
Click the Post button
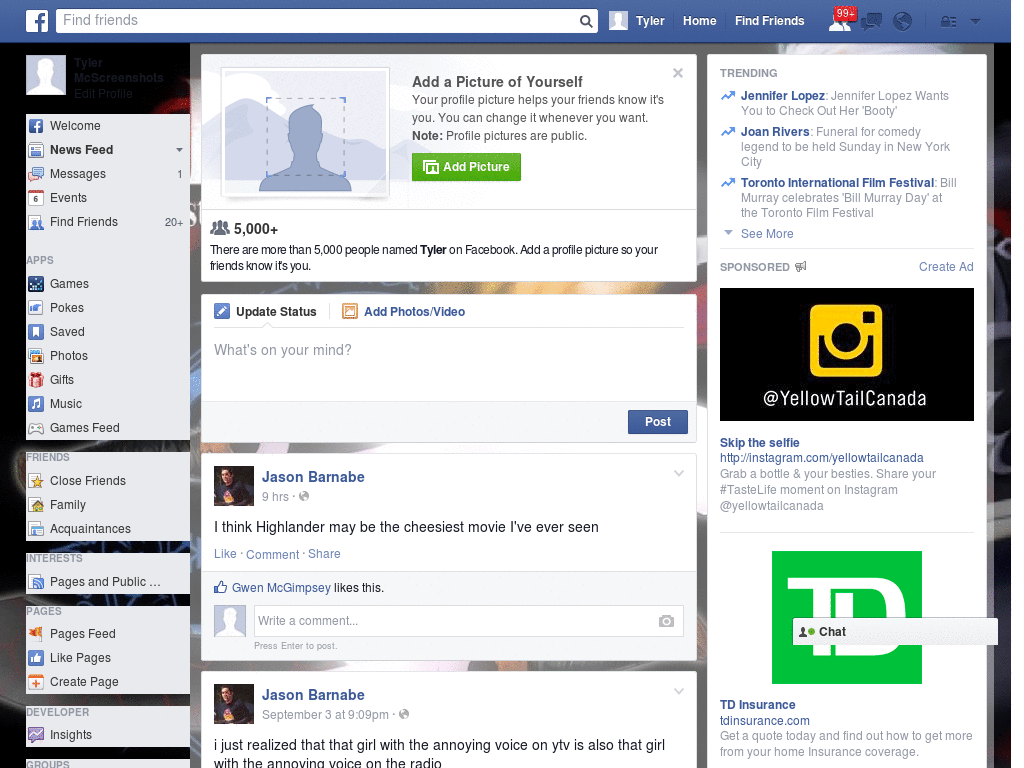658,422
